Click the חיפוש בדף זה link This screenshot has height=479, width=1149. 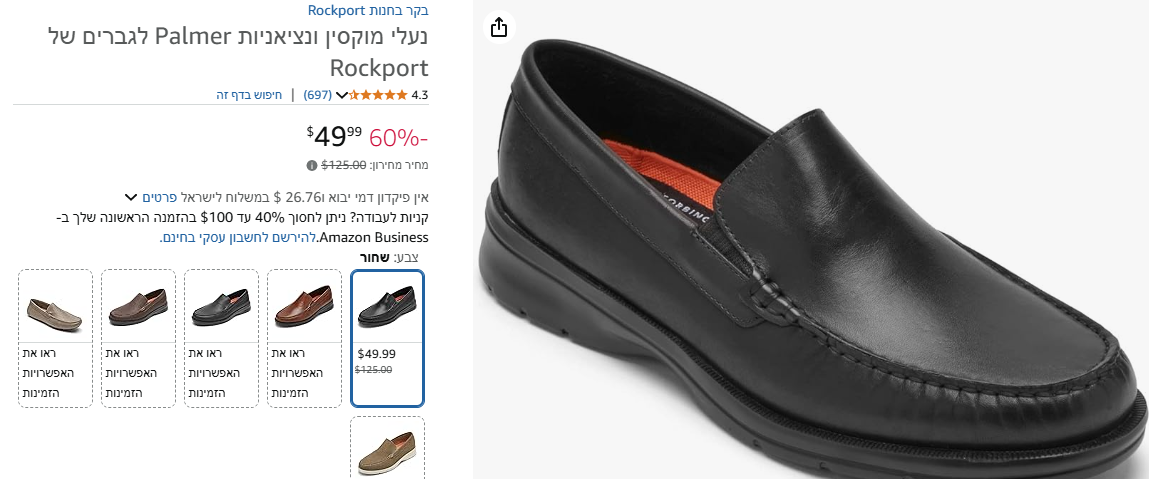pos(249,95)
